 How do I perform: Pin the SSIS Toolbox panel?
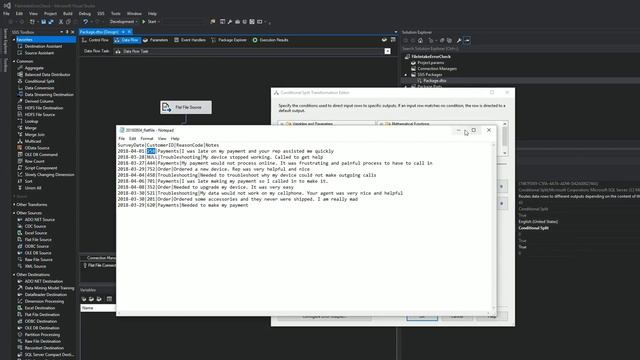67,32
